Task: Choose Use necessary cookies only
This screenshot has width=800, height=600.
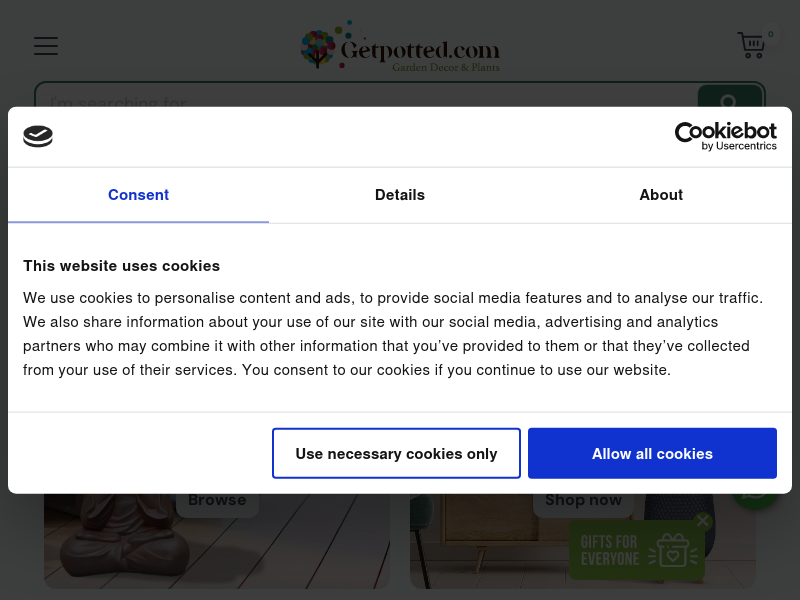Action: (x=396, y=454)
